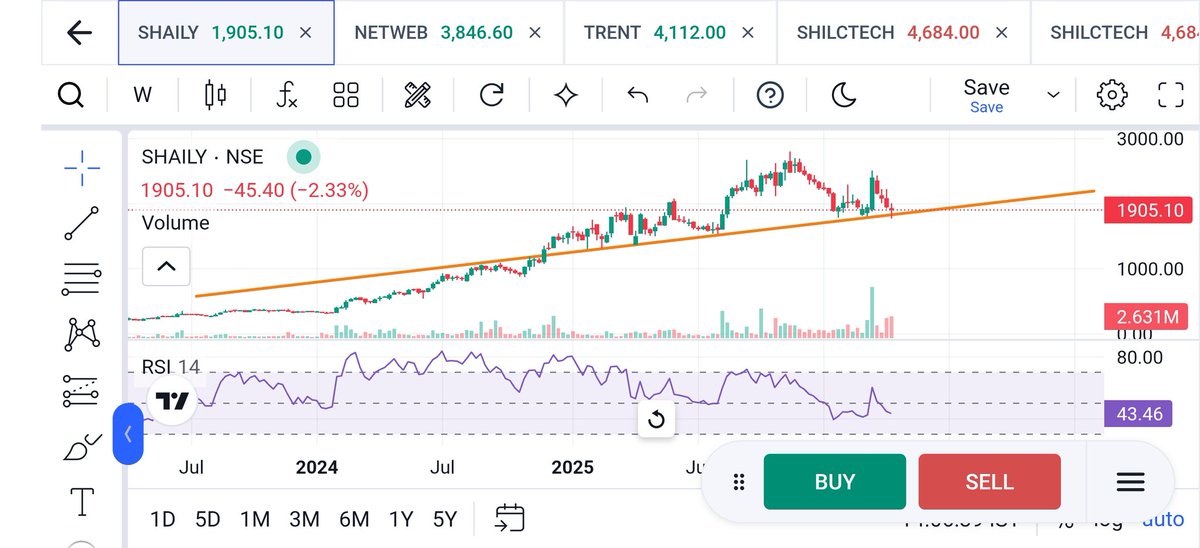Viewport: 1200px width, 548px height.
Task: Select the horizontal lines Fibonacci tool
Action: 81,279
